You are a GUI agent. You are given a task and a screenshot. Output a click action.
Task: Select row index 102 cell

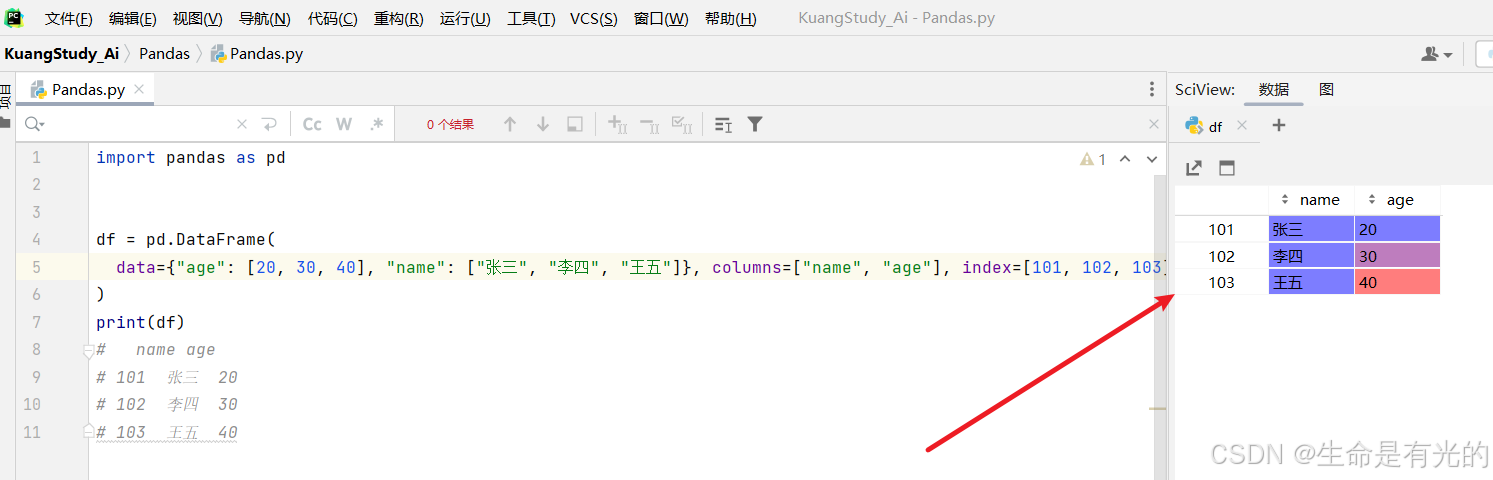(1221, 256)
